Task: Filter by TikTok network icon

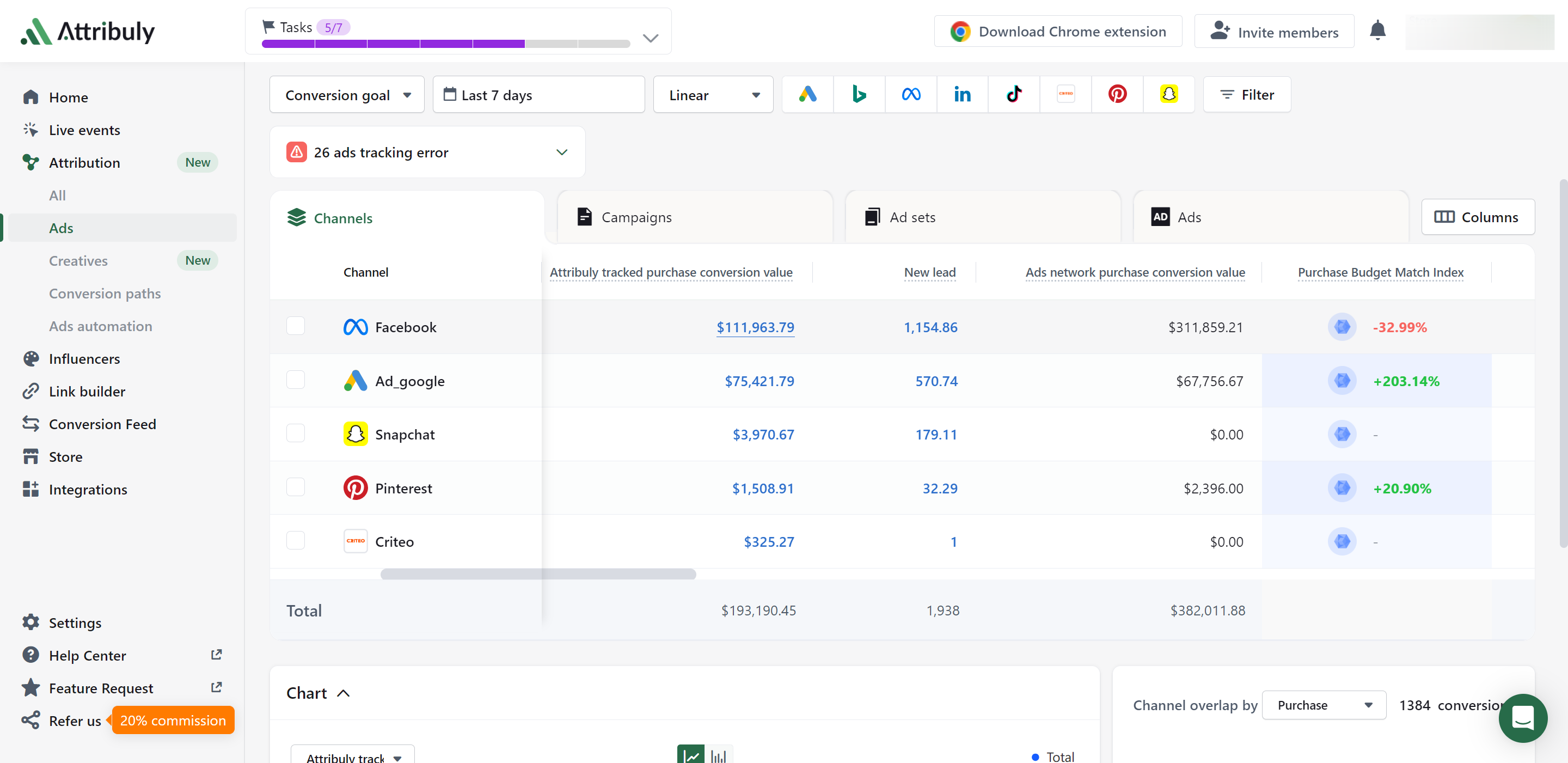Action: click(1013, 94)
